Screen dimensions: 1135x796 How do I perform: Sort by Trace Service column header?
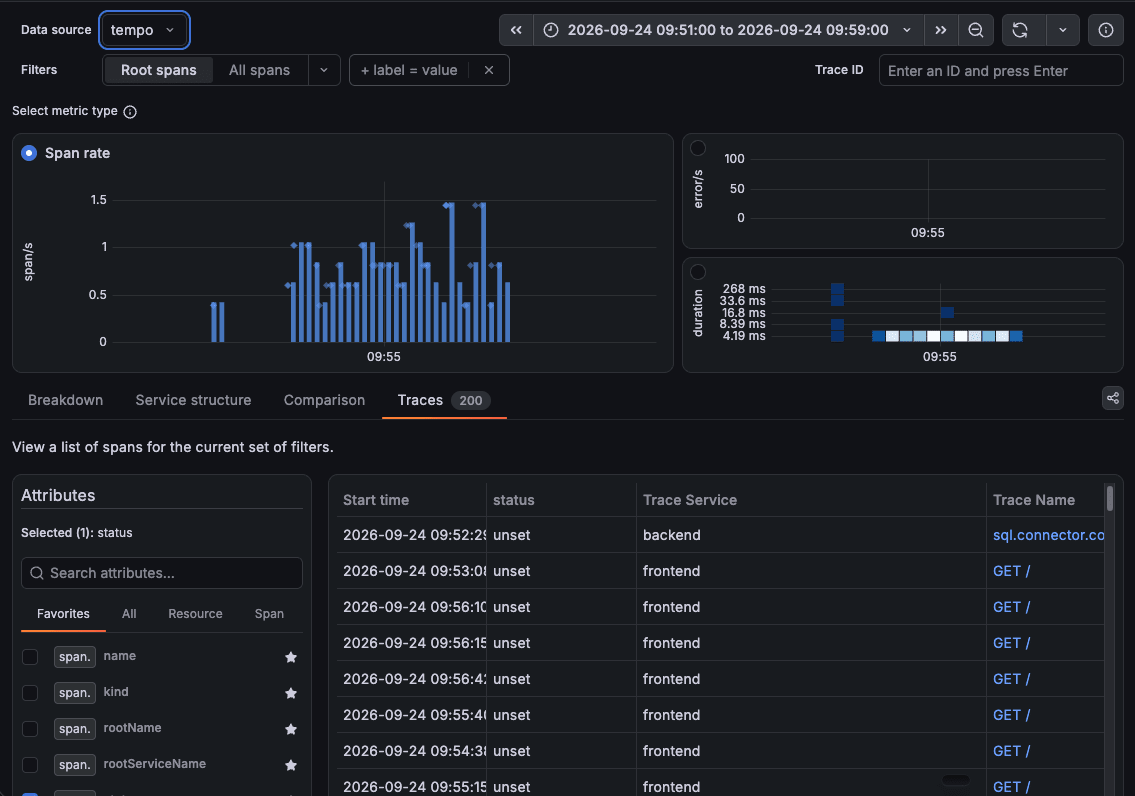[x=690, y=500]
